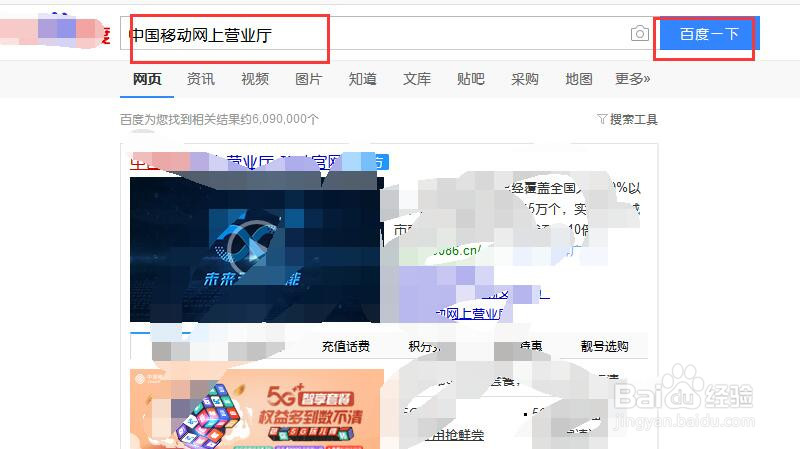Click result count text 百度为您找到相关结果约6,090,000个

click(219, 119)
